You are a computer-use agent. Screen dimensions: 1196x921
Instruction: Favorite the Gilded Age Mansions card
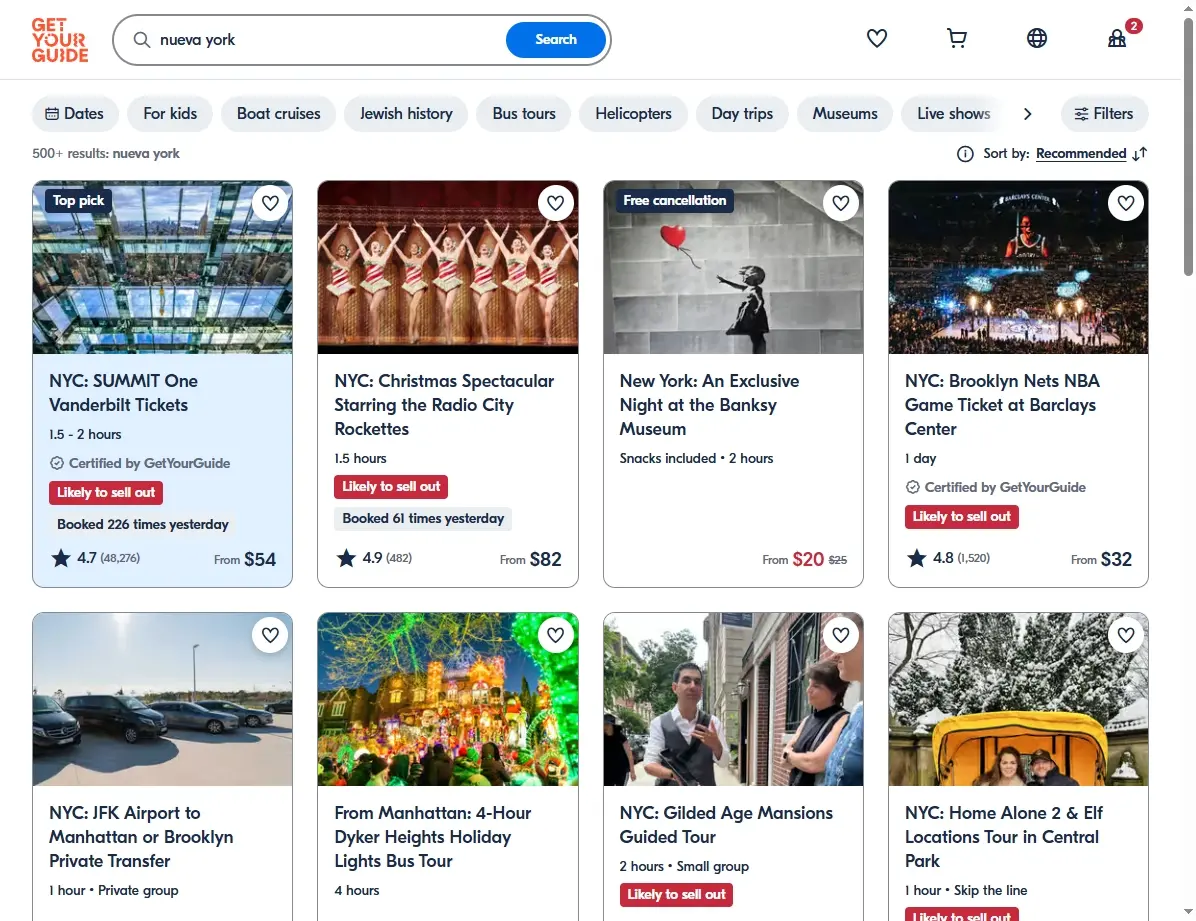click(841, 635)
